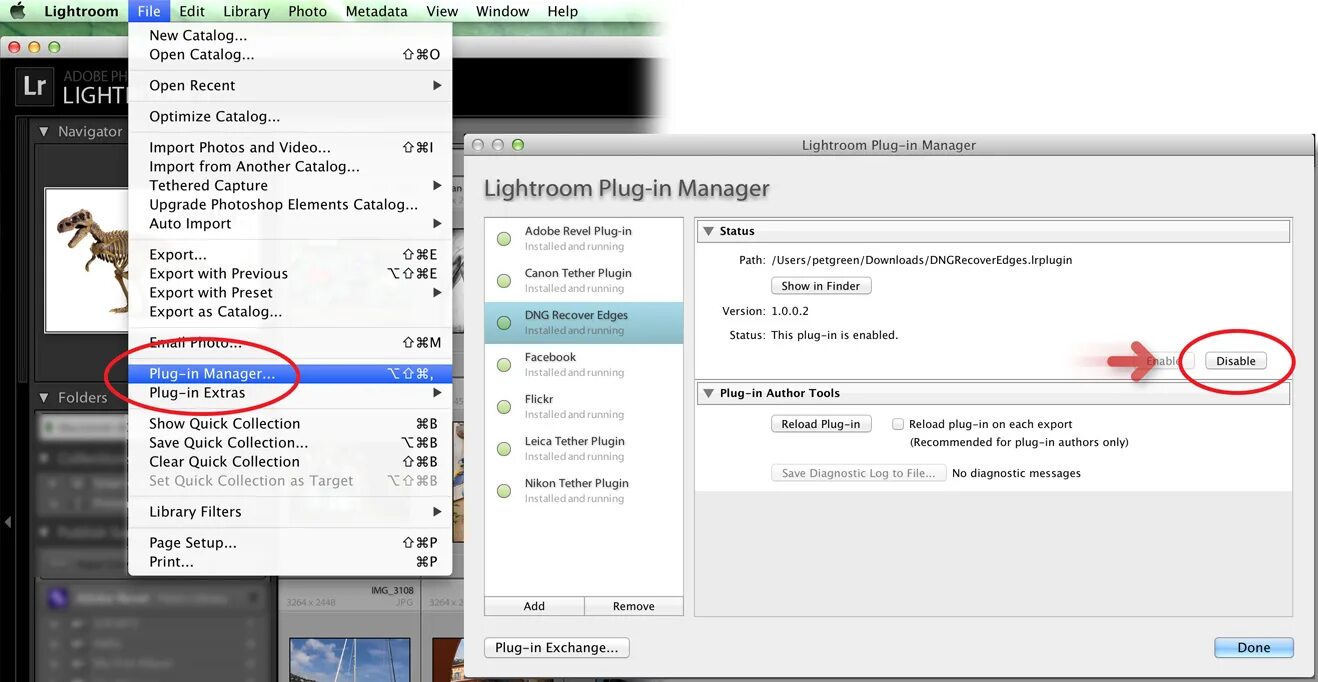Choose Import Photos and Video...
Image resolution: width=1318 pixels, height=682 pixels.
(x=290, y=147)
